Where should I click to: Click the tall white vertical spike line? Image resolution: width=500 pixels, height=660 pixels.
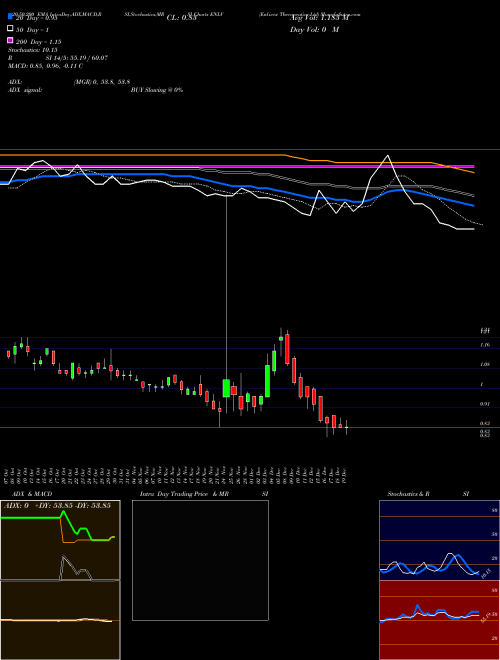pyautogui.click(x=227, y=288)
